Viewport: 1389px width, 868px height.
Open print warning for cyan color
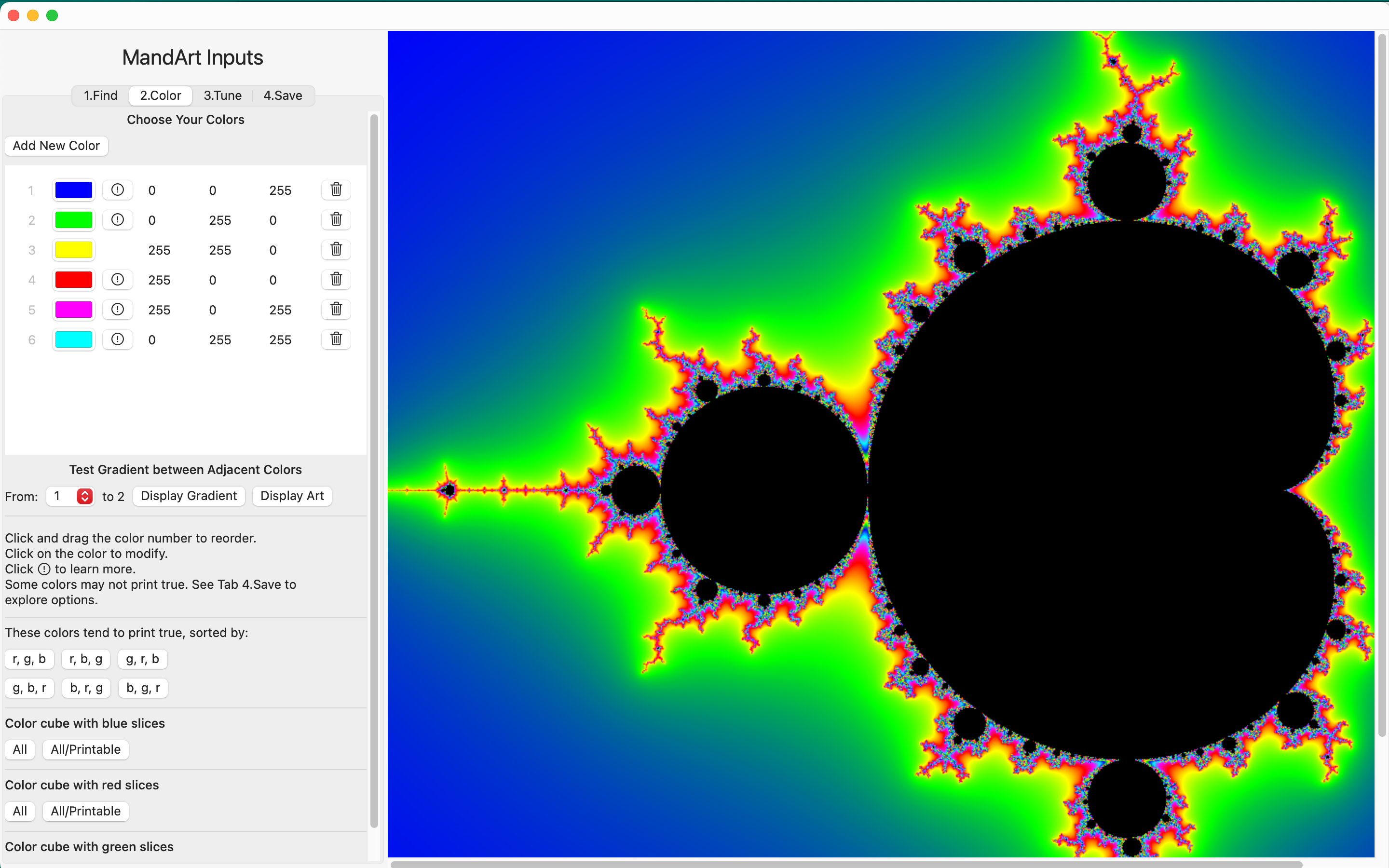pos(118,339)
